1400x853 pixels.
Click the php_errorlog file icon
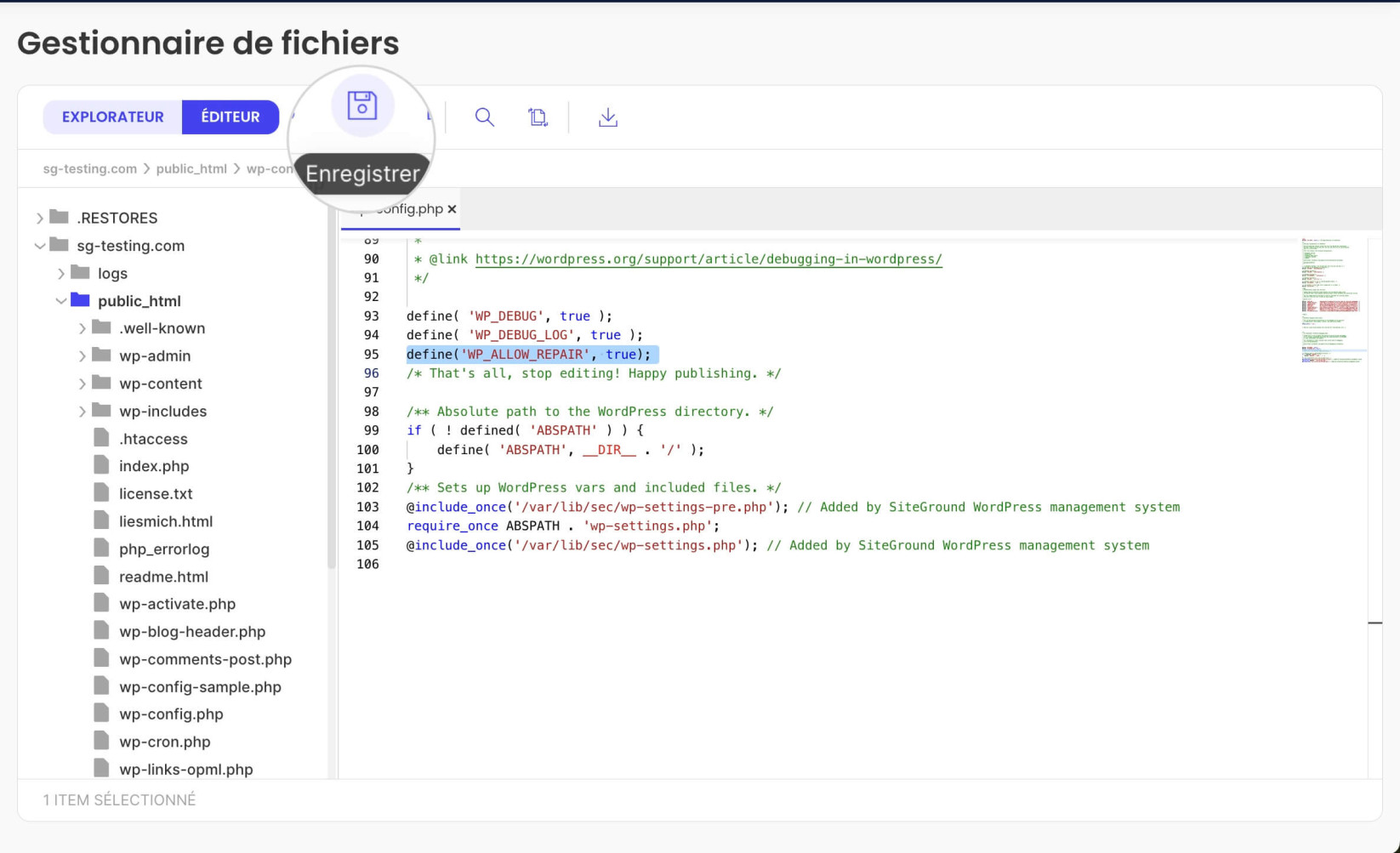click(x=101, y=548)
